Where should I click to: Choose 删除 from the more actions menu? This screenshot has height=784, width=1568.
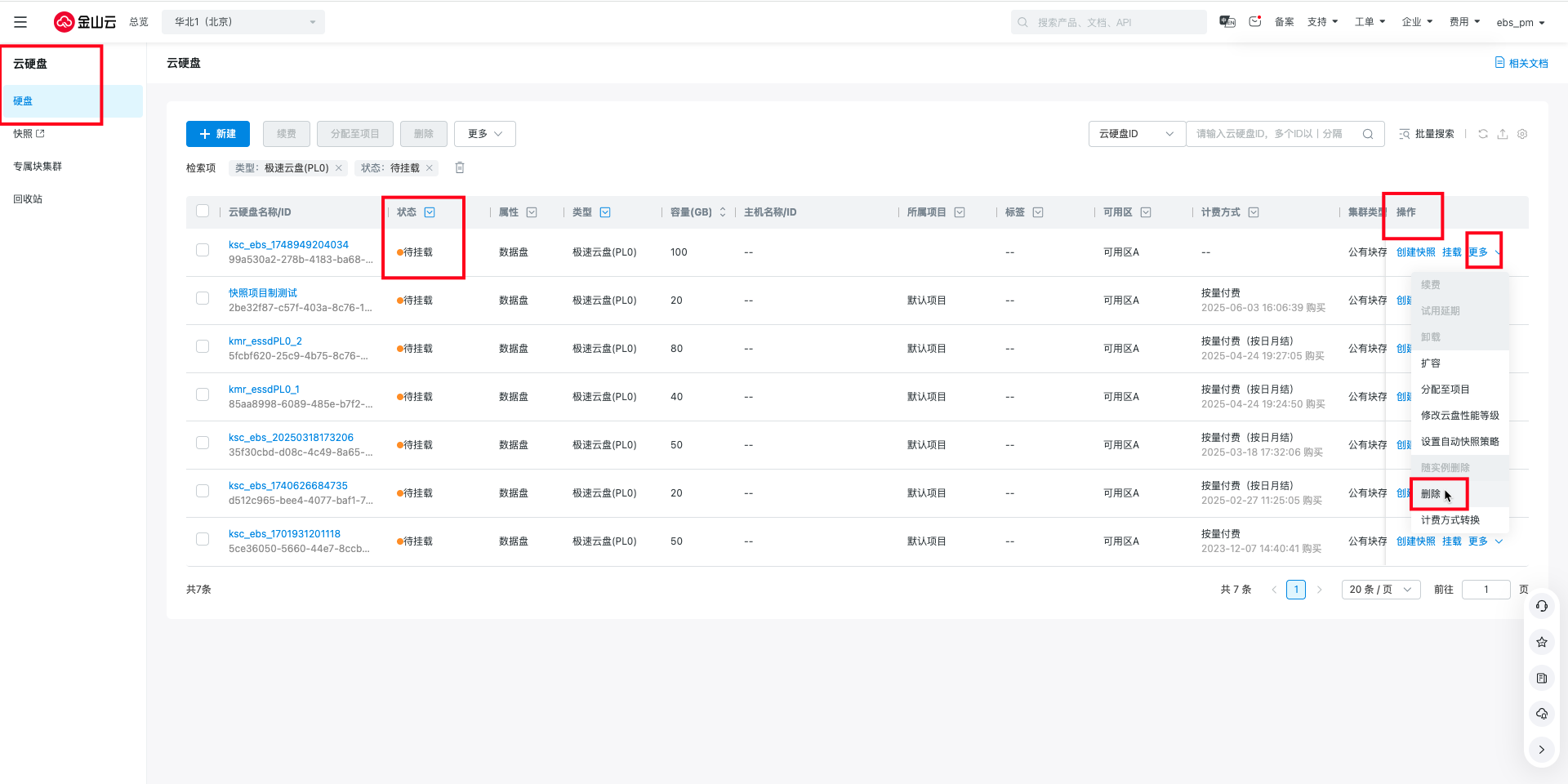(x=1431, y=494)
